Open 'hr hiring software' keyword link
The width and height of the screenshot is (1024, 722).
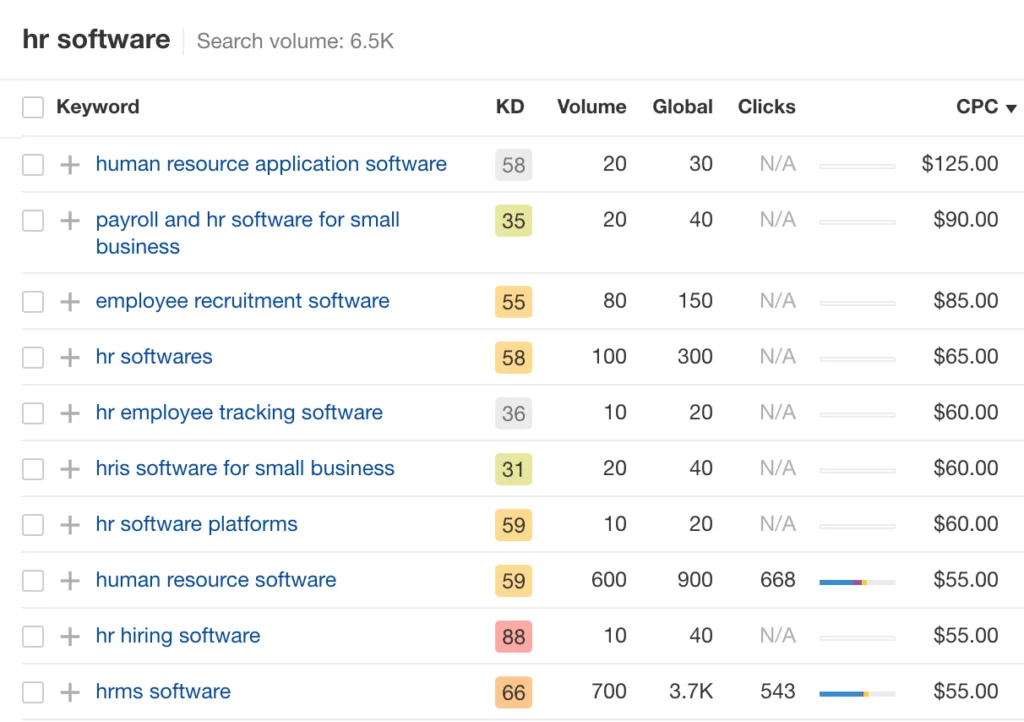click(x=177, y=635)
